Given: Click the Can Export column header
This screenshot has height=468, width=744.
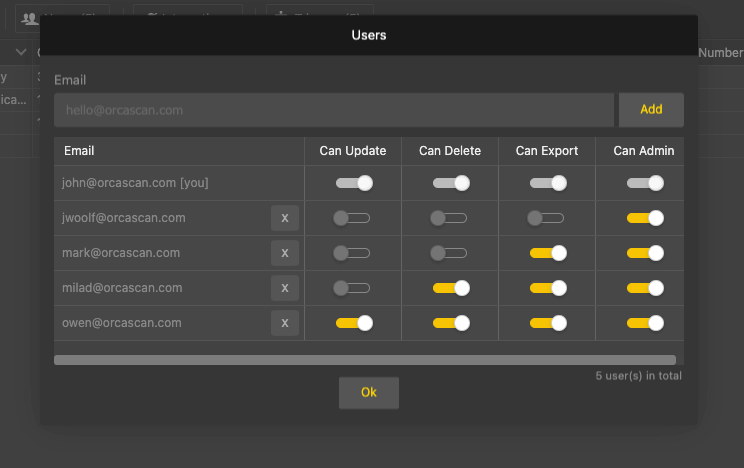Looking at the screenshot, I should [547, 151].
